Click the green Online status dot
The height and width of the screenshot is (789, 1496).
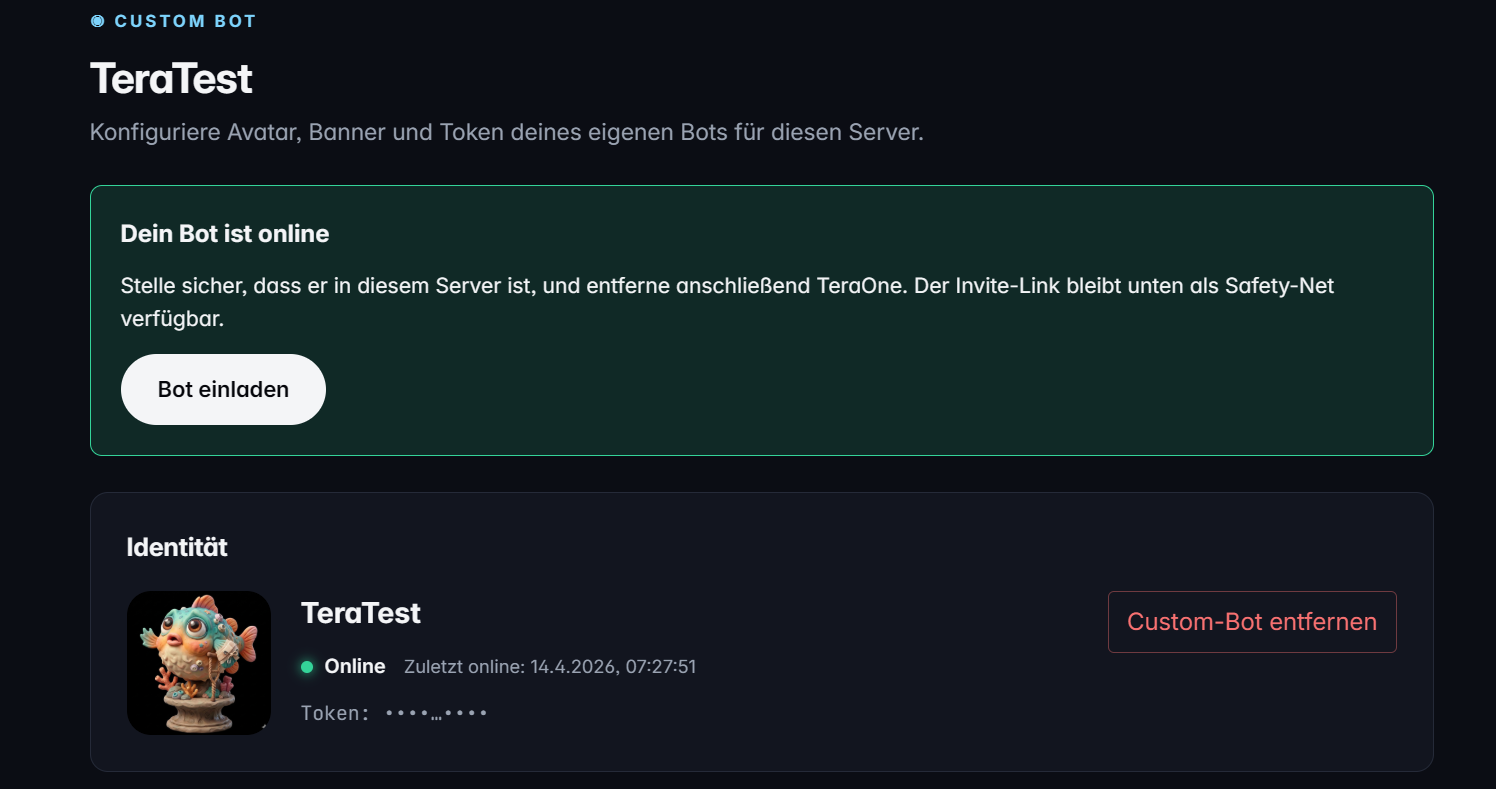coord(307,666)
